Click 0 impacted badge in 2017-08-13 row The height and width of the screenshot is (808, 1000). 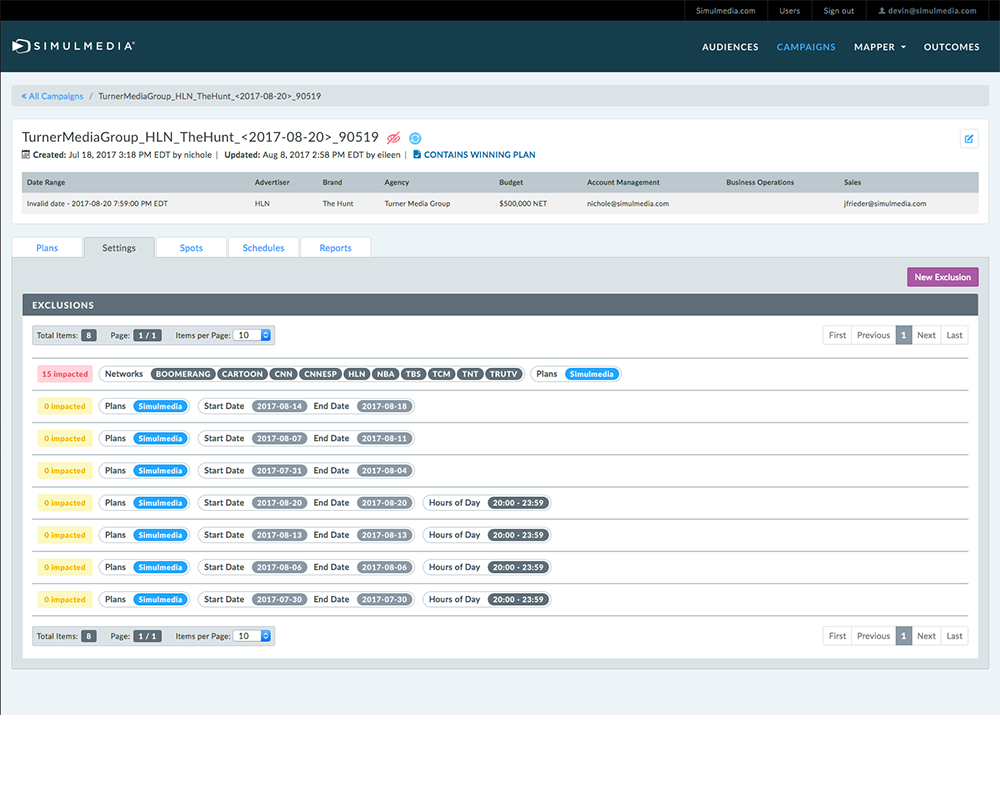point(64,535)
